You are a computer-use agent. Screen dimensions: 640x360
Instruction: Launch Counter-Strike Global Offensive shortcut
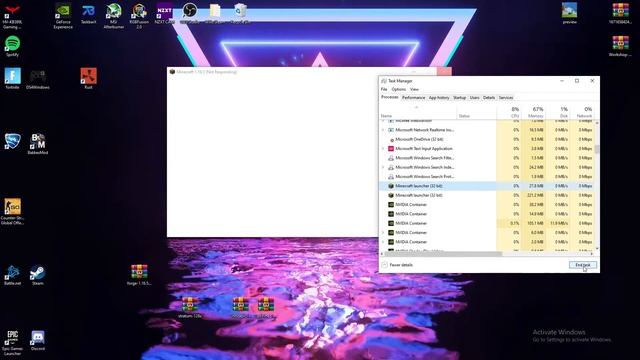[x=13, y=211]
